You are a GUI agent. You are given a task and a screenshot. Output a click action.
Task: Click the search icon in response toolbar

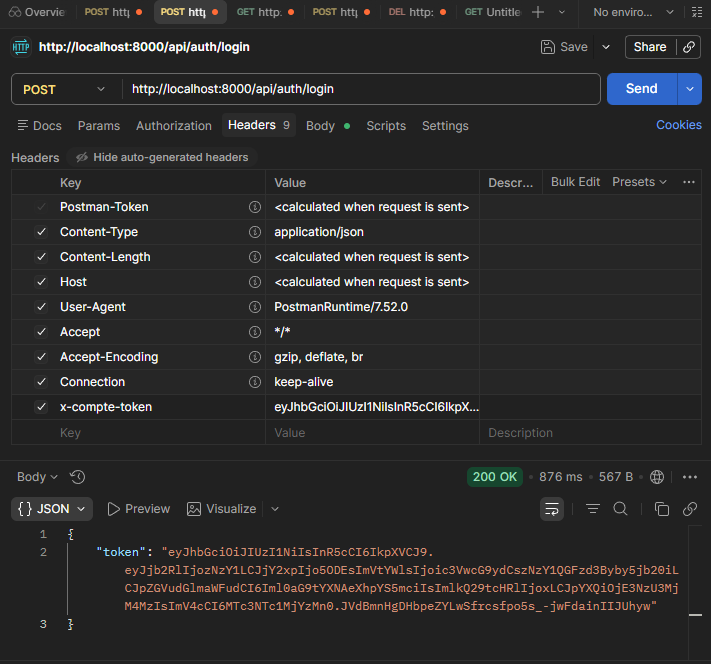pos(620,509)
